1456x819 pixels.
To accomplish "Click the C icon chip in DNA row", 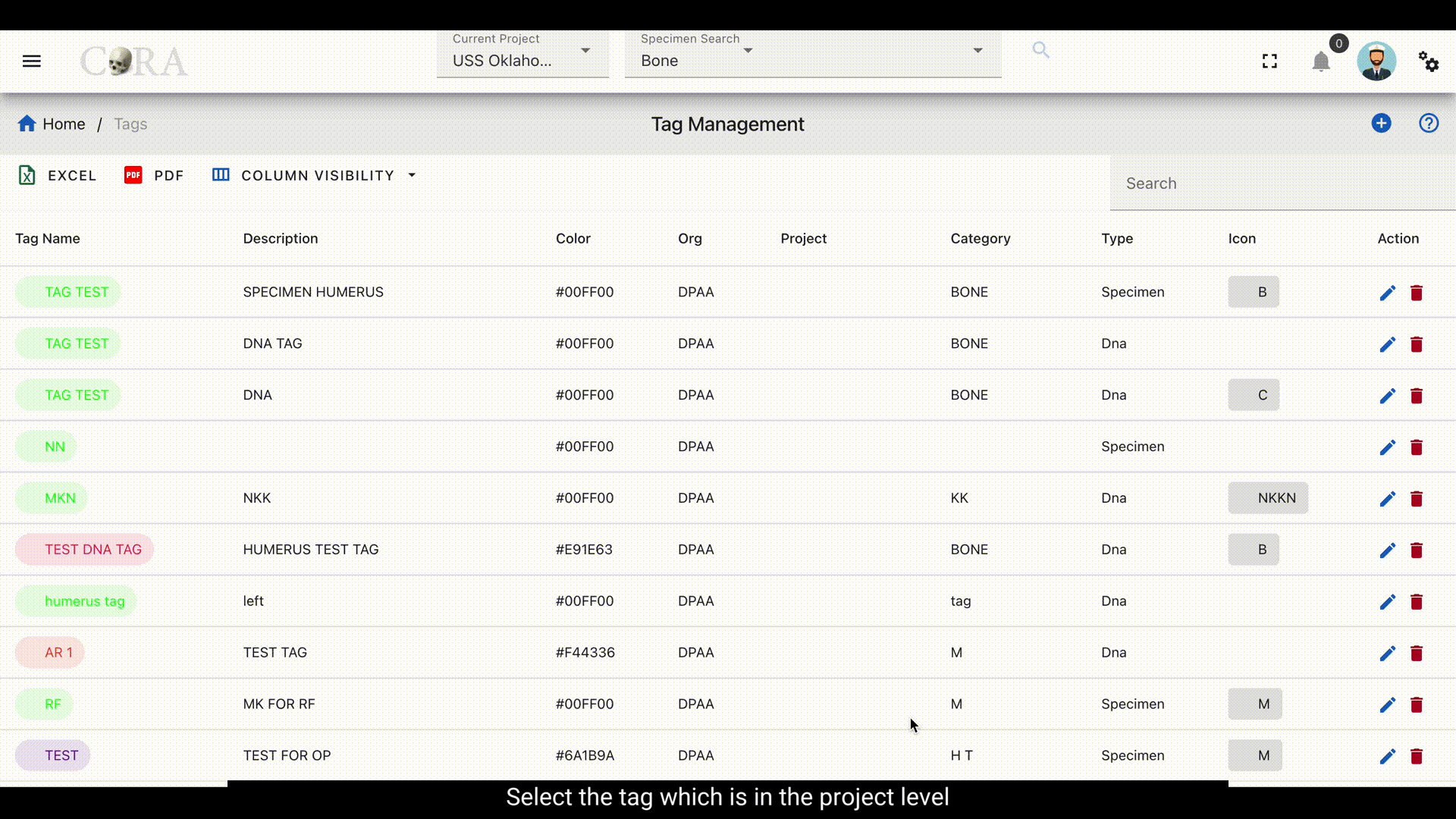I will 1254,395.
